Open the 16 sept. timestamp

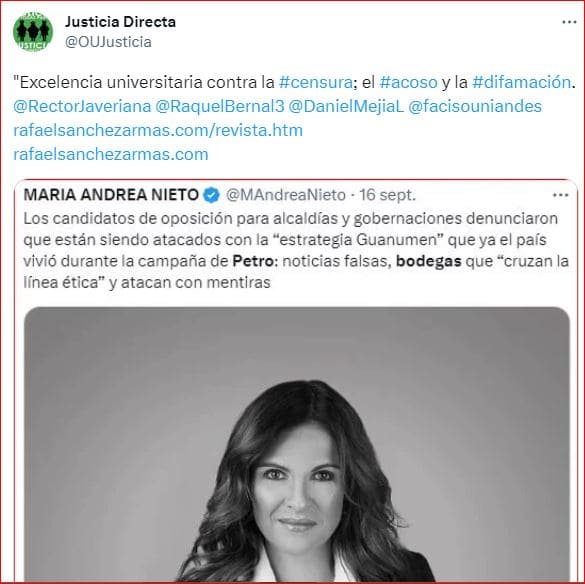(x=387, y=195)
